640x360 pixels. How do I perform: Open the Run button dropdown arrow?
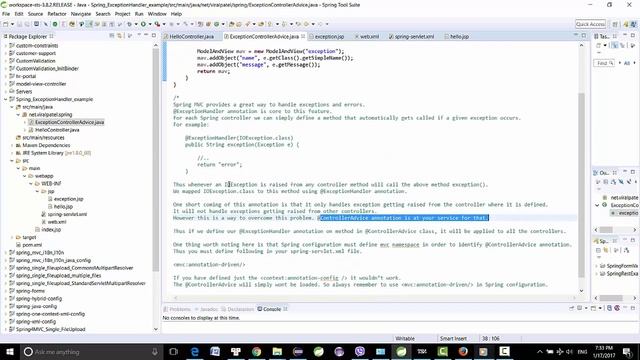(150, 24)
